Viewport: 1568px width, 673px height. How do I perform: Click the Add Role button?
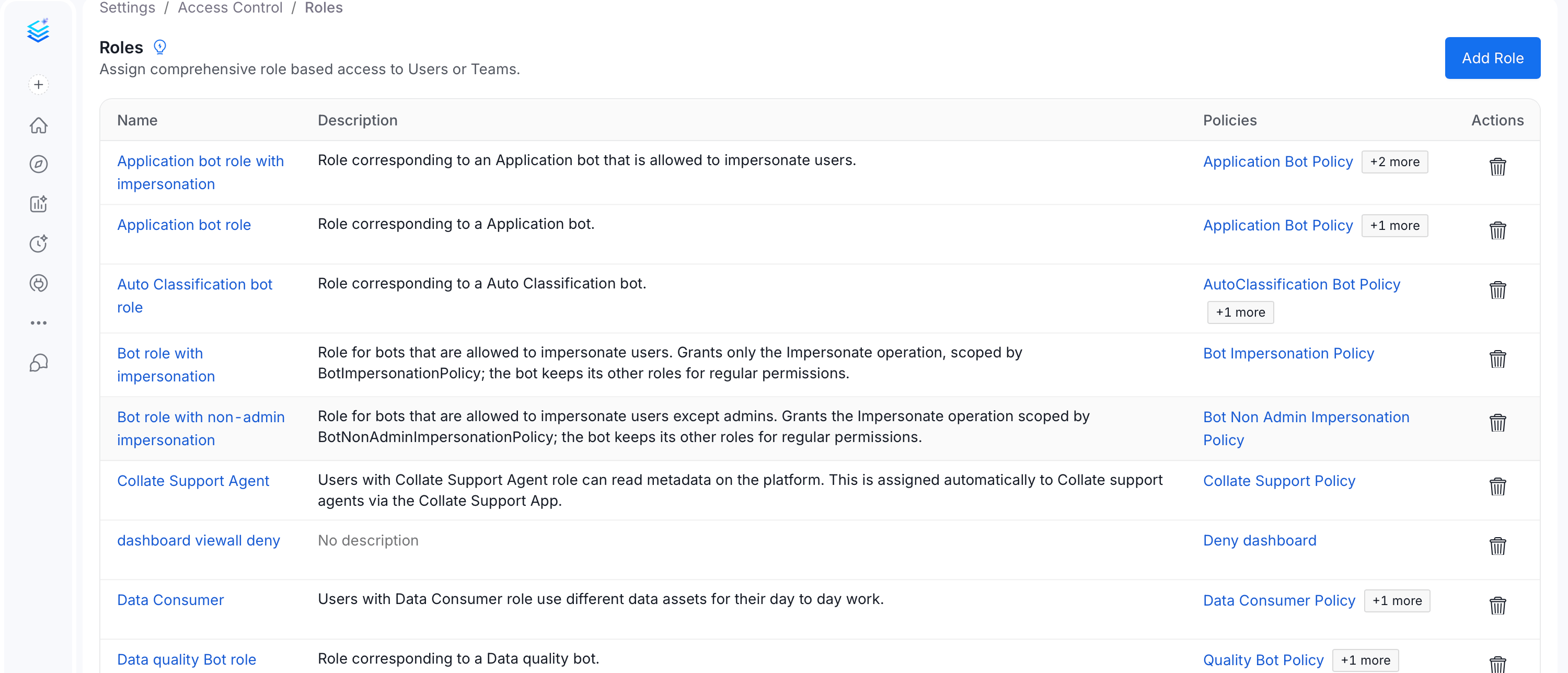[x=1493, y=58]
